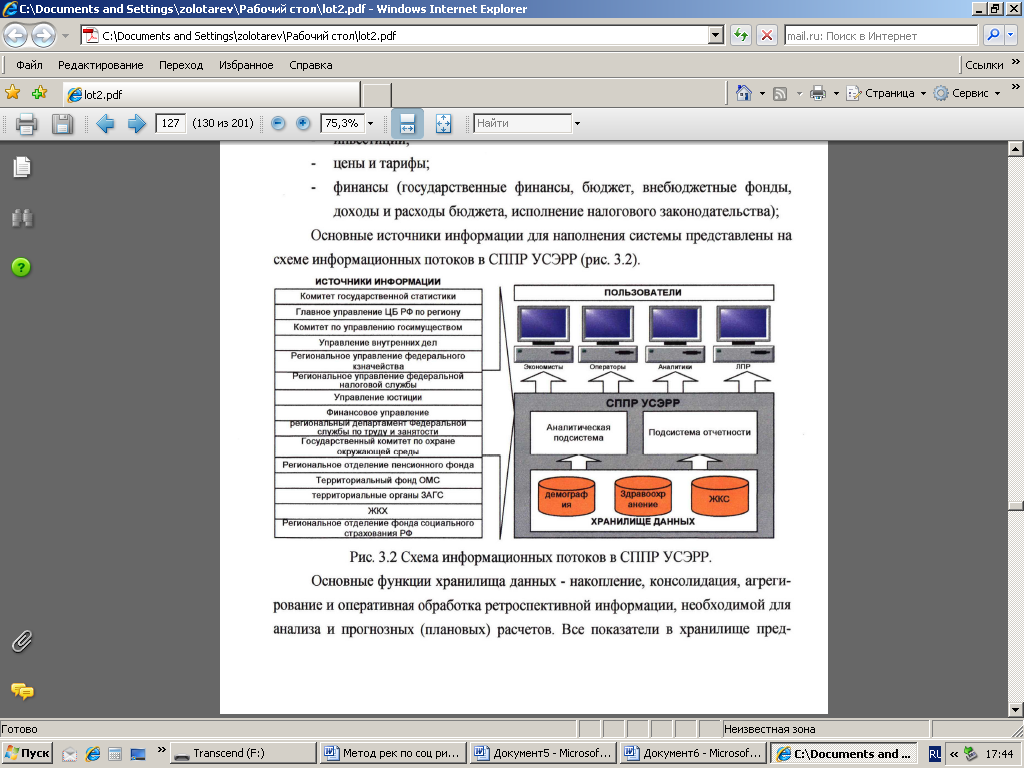Image resolution: width=1024 pixels, height=768 pixels.
Task: Click Add to Favorites star-plus icon
Action: (39, 93)
